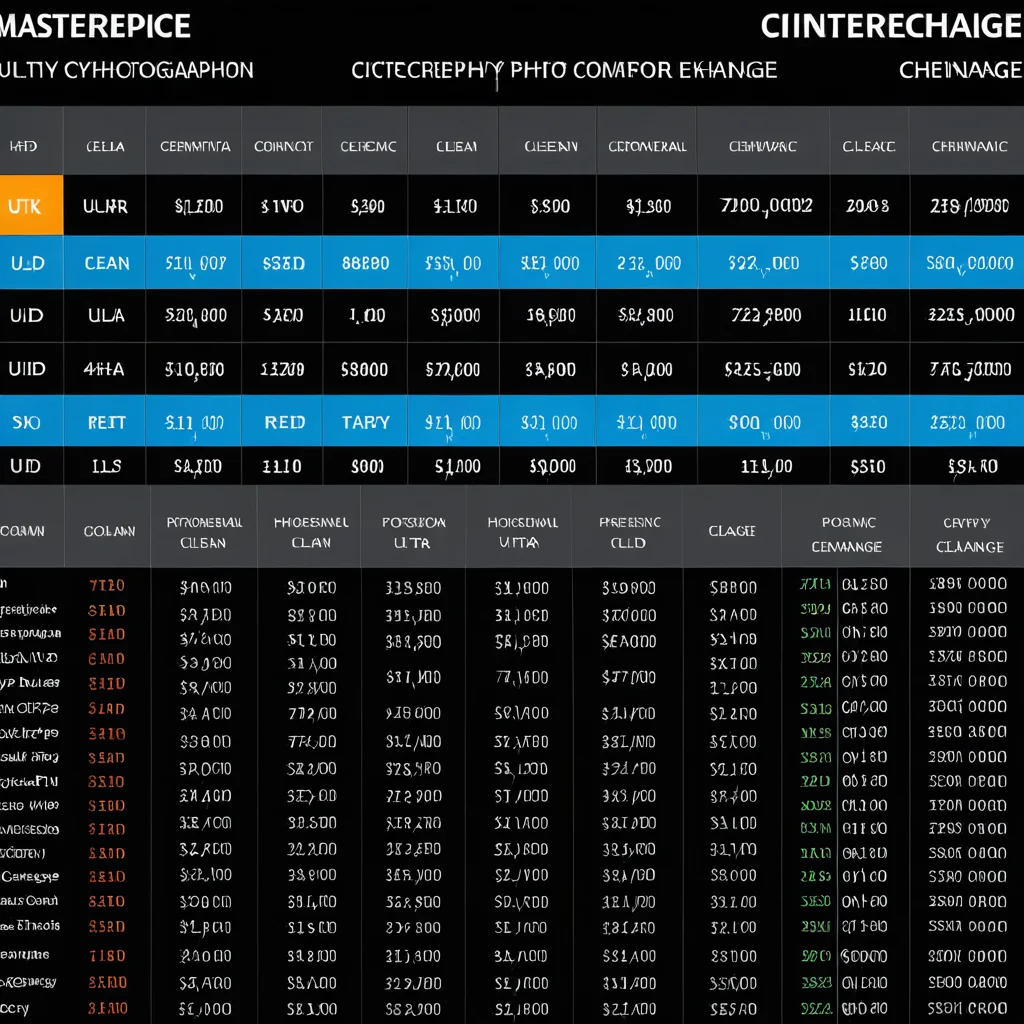Click the "ULNR" cell

click(104, 206)
